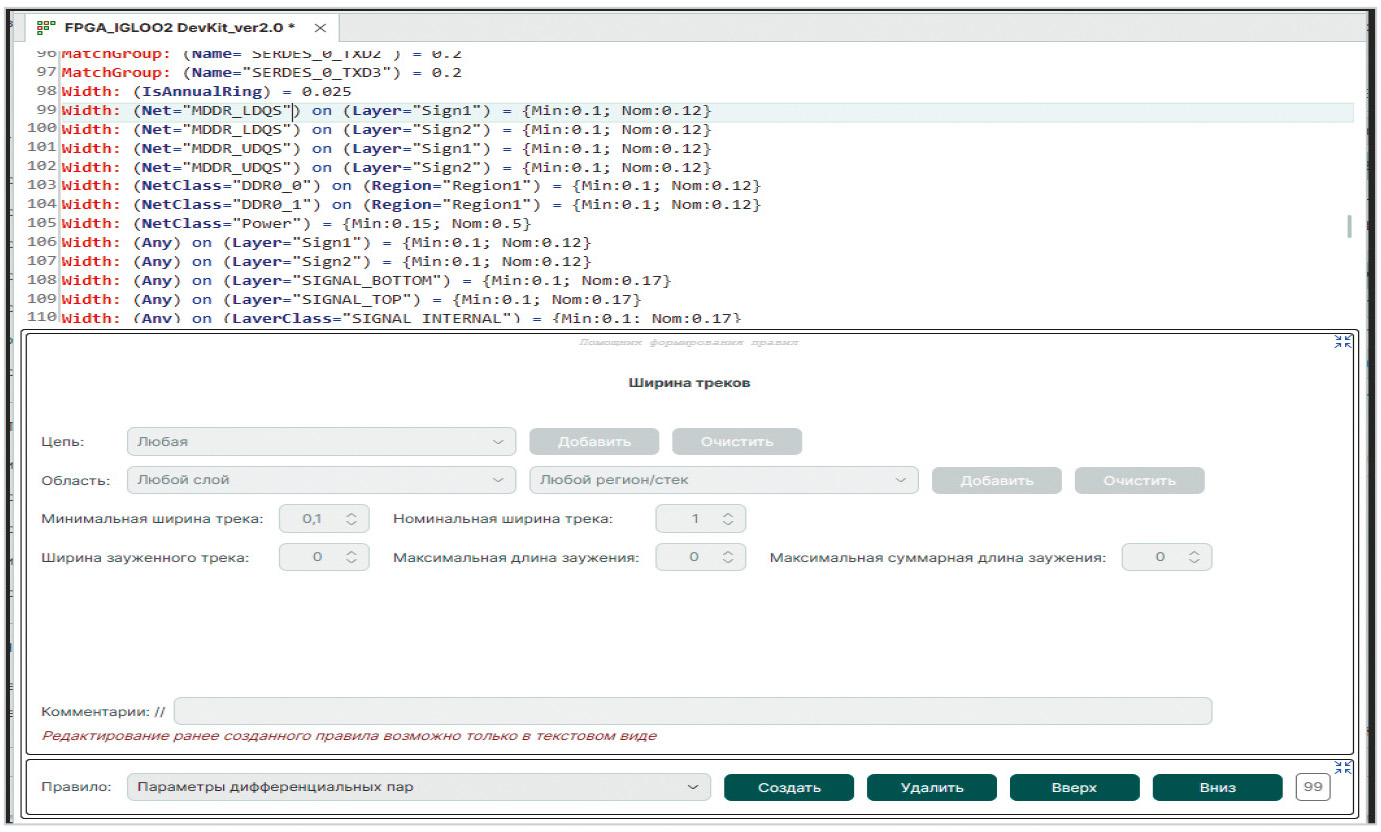Click line 100 MDDR_LDQS on Sign2 rule
Viewport: 1381px width, 832px height.
pos(386,129)
